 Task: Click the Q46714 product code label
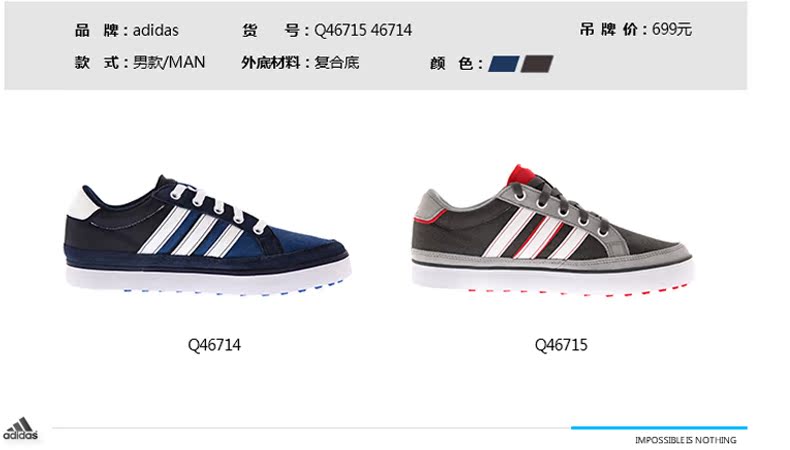pos(214,345)
